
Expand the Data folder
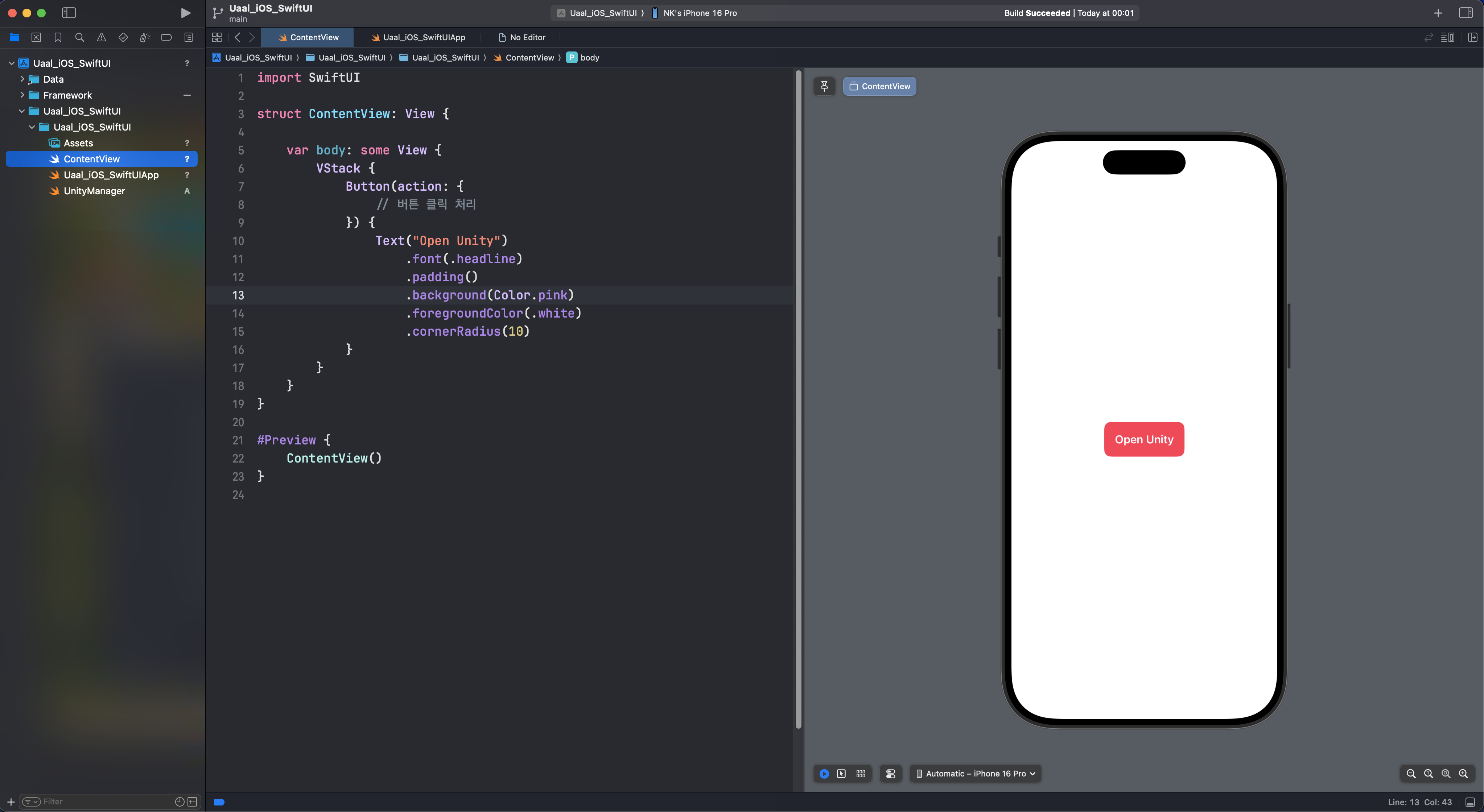pos(22,79)
